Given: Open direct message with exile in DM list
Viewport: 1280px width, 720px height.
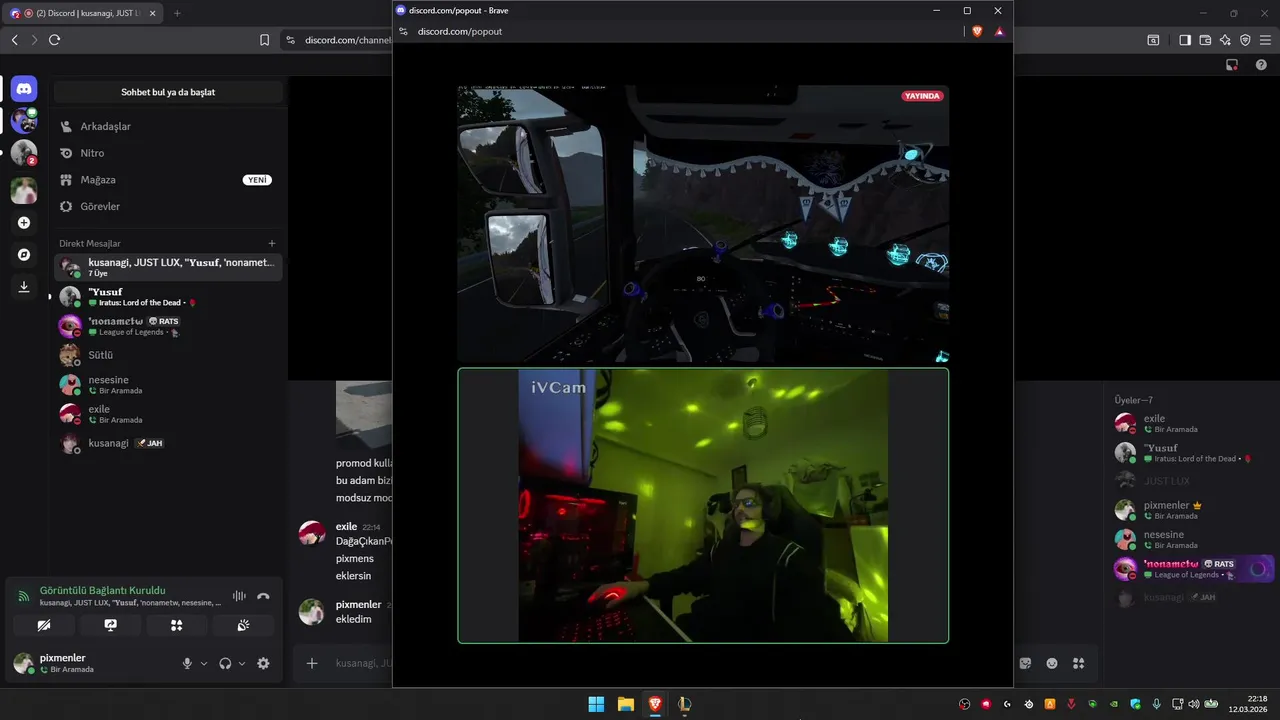Looking at the screenshot, I should coord(168,414).
